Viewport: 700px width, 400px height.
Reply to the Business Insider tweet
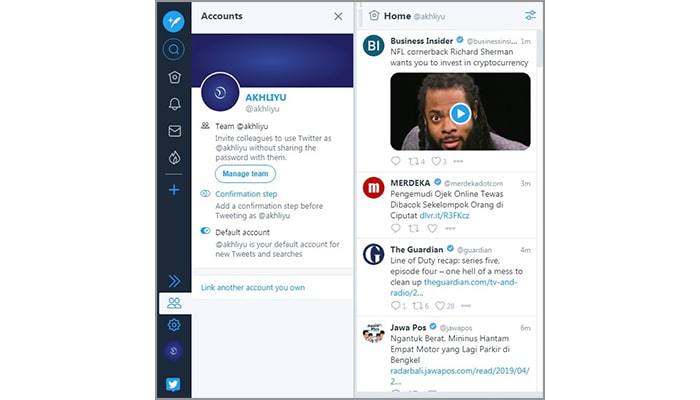[396, 161]
